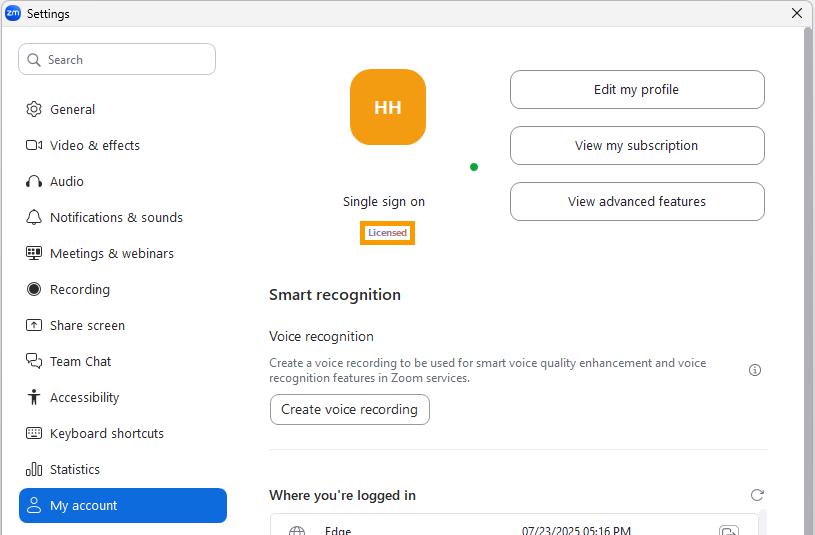
Task: Open View advanced features
Action: (637, 201)
